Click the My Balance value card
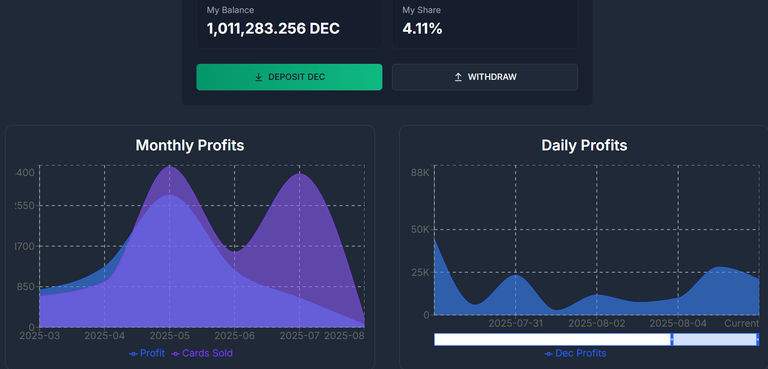This screenshot has height=369, width=768. (x=289, y=23)
